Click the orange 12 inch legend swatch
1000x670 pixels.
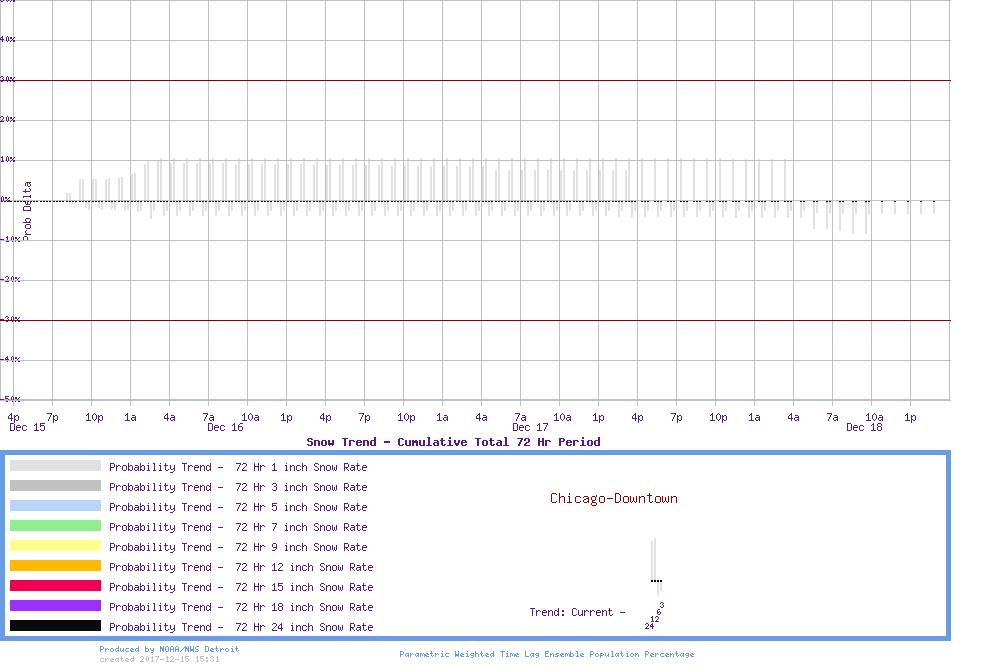tap(55, 566)
